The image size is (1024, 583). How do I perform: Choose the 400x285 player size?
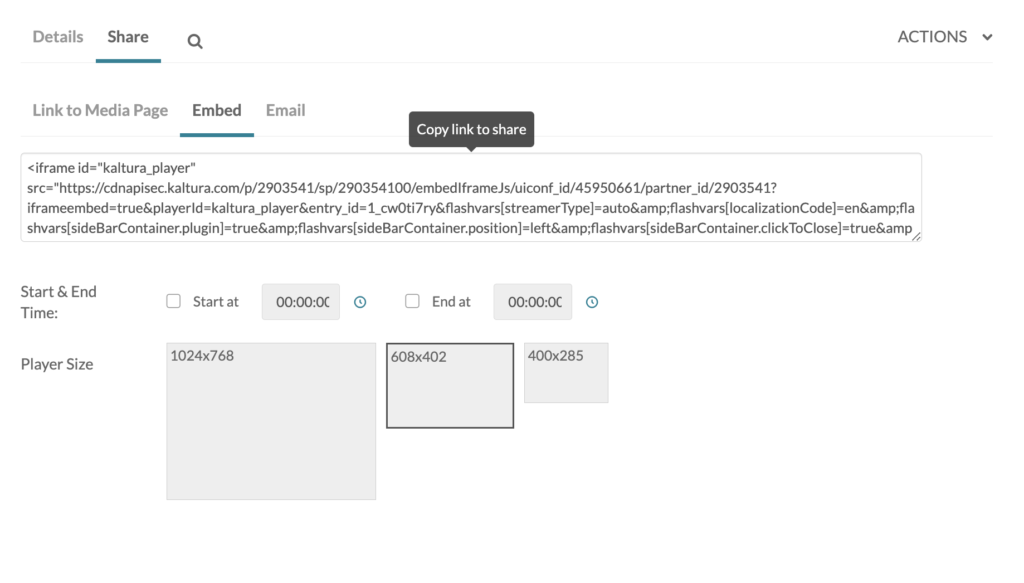point(566,373)
